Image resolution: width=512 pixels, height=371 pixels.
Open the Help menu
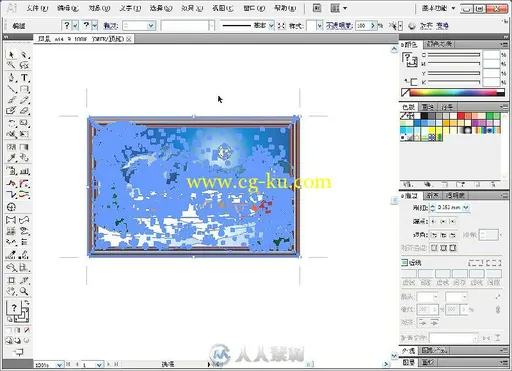[285, 8]
